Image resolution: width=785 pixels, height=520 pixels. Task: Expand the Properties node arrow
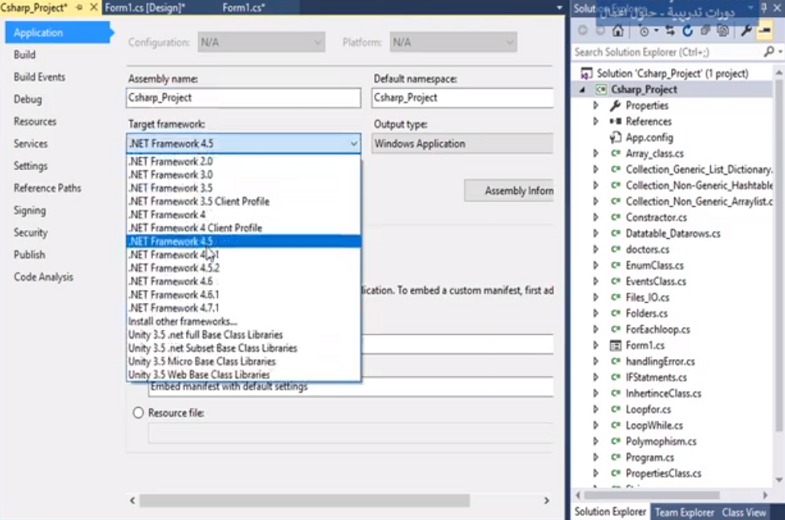pos(596,106)
